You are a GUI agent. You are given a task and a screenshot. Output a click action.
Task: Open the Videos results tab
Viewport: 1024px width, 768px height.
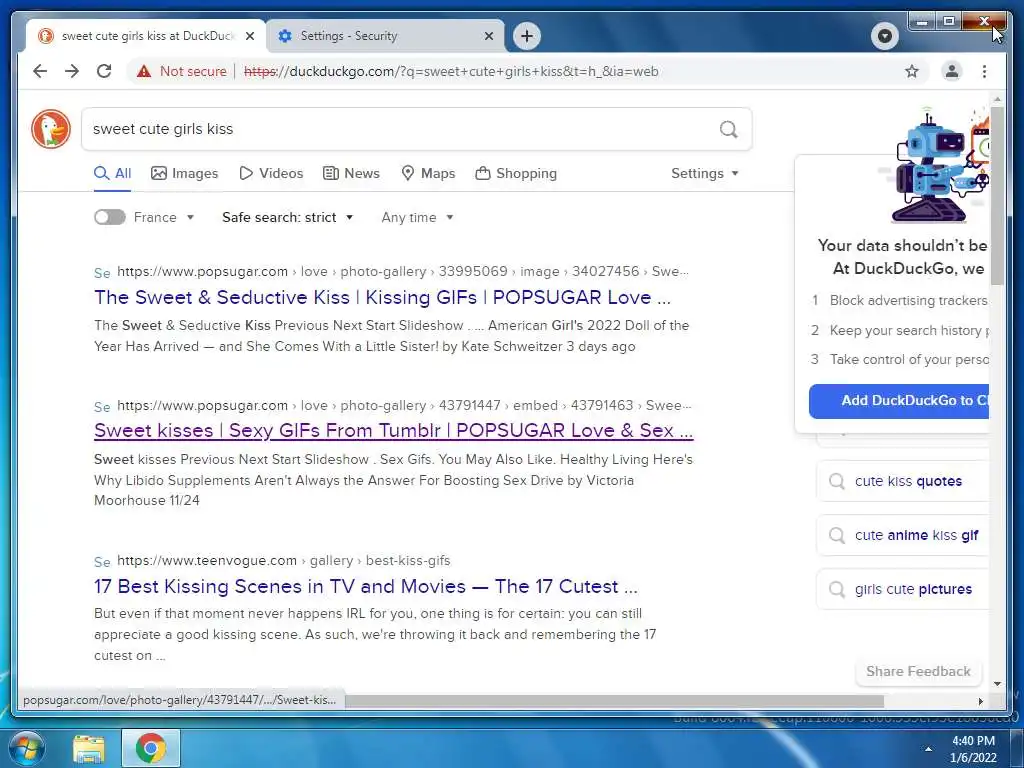[x=271, y=173]
